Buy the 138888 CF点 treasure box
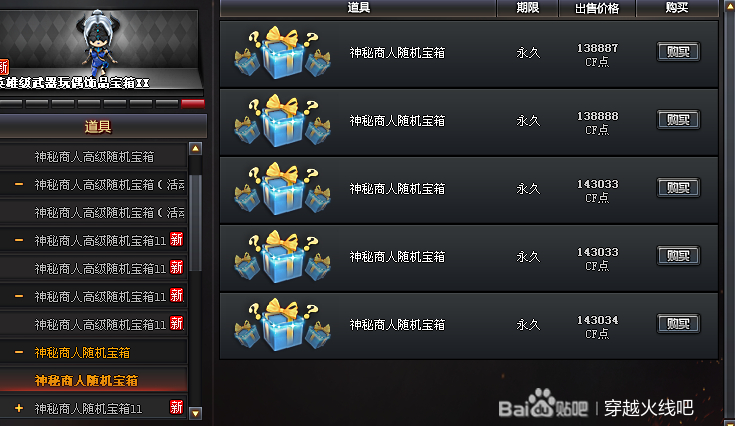The width and height of the screenshot is (735, 426). (x=678, y=120)
